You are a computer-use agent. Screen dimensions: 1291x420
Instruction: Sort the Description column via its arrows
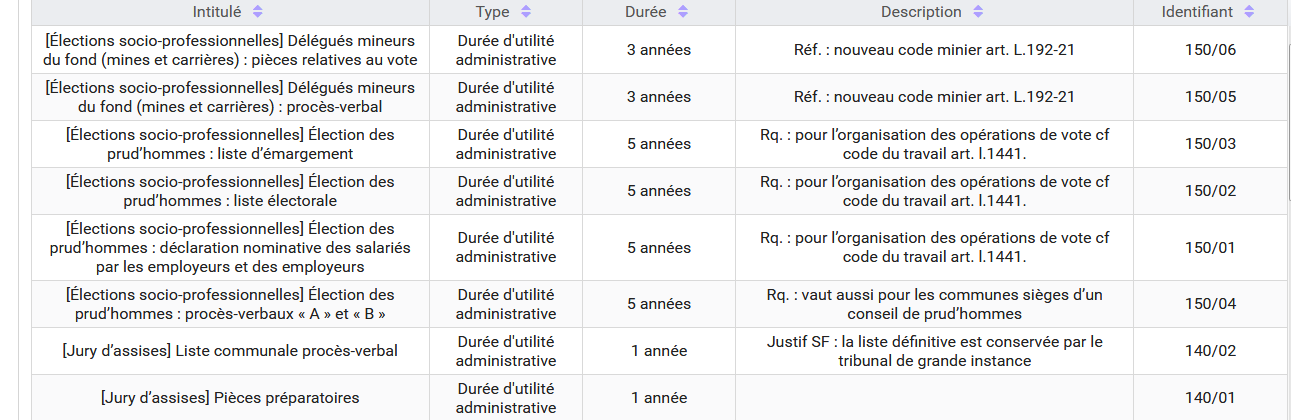[978, 12]
